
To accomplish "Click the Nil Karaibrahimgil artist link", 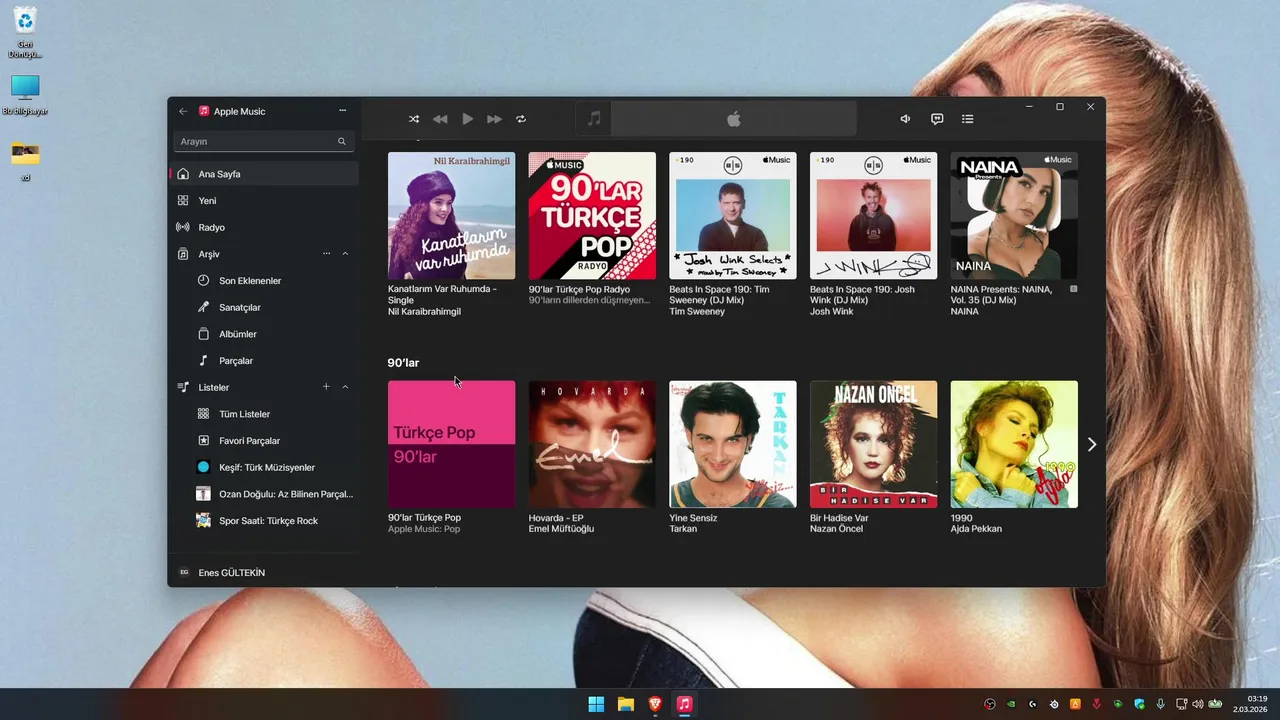I will point(424,312).
